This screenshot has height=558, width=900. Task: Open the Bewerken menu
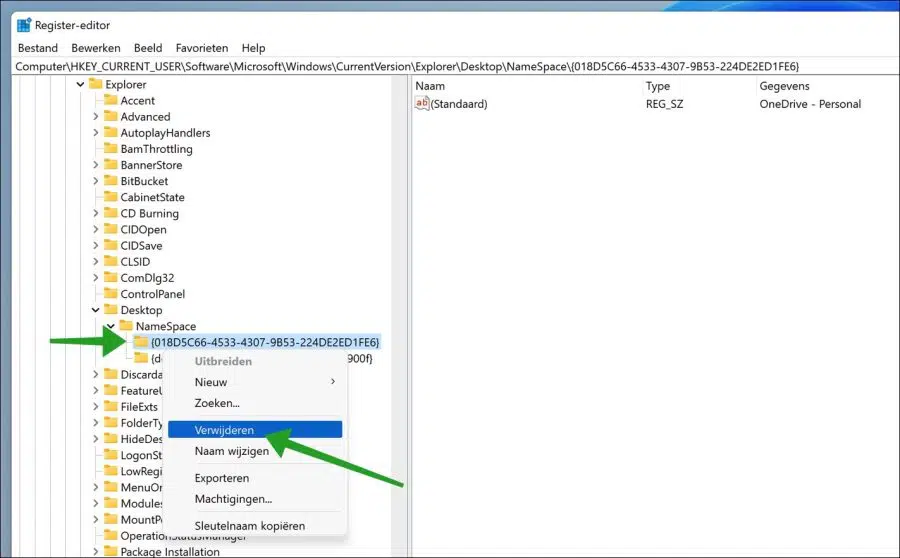pyautogui.click(x=96, y=48)
